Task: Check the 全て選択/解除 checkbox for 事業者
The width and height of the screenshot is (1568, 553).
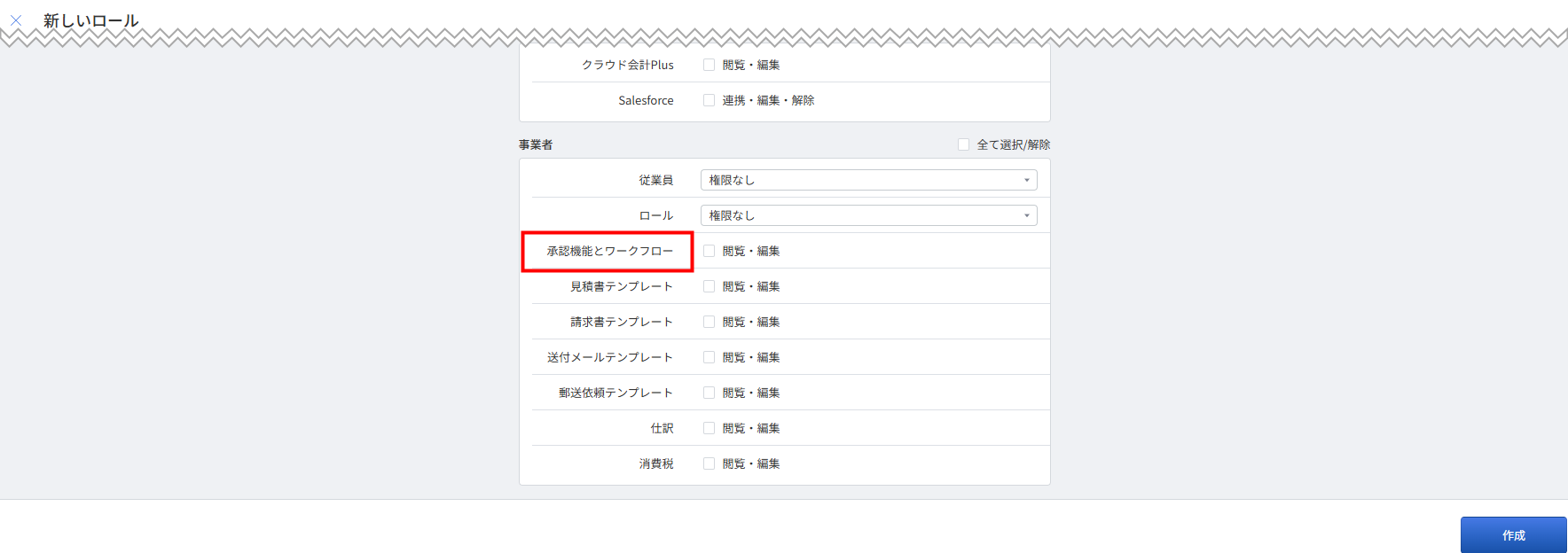Action: pyautogui.click(x=963, y=144)
